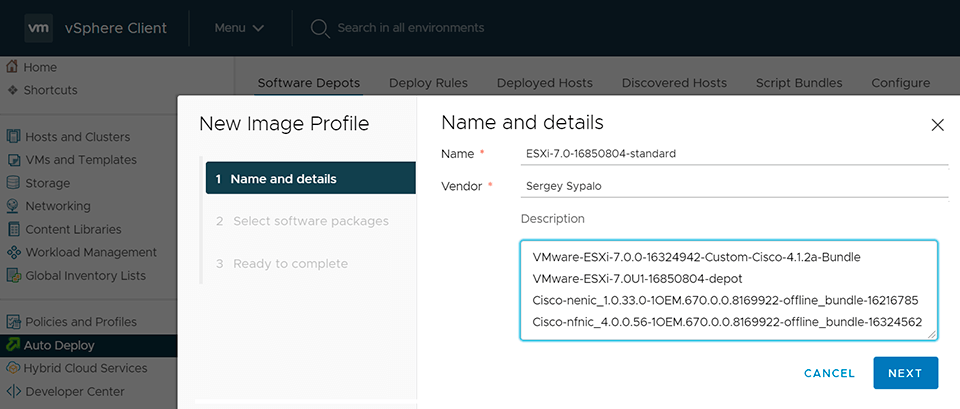
Task: Click the Developer Center icon
Action: (x=13, y=391)
